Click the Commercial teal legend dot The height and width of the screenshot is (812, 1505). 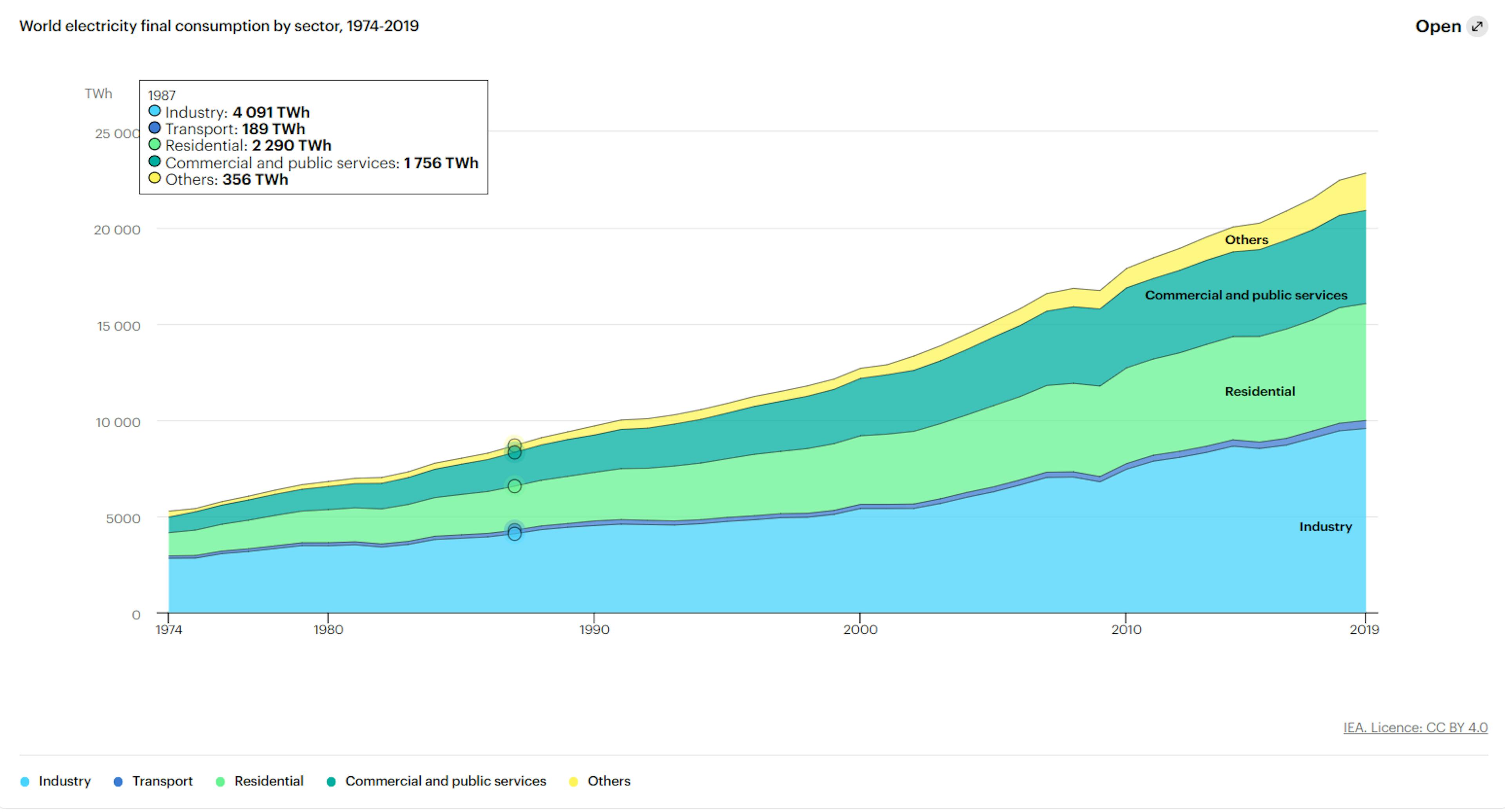[331, 782]
